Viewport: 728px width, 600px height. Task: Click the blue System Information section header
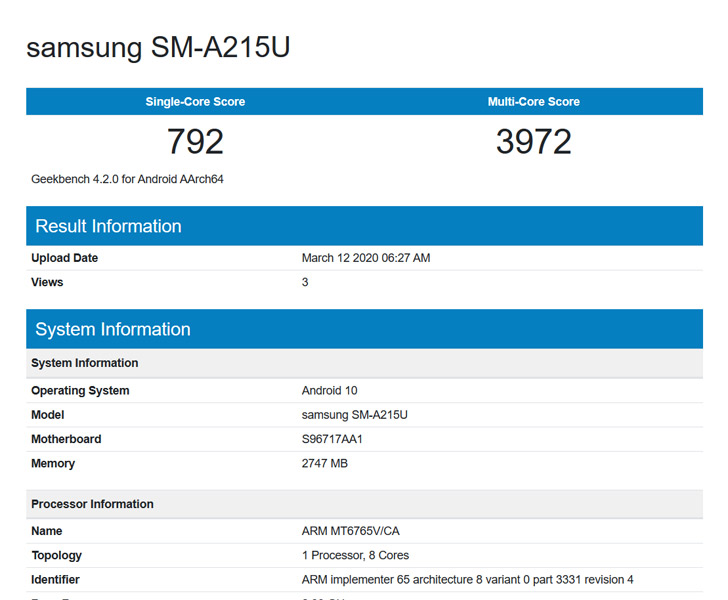pos(364,329)
